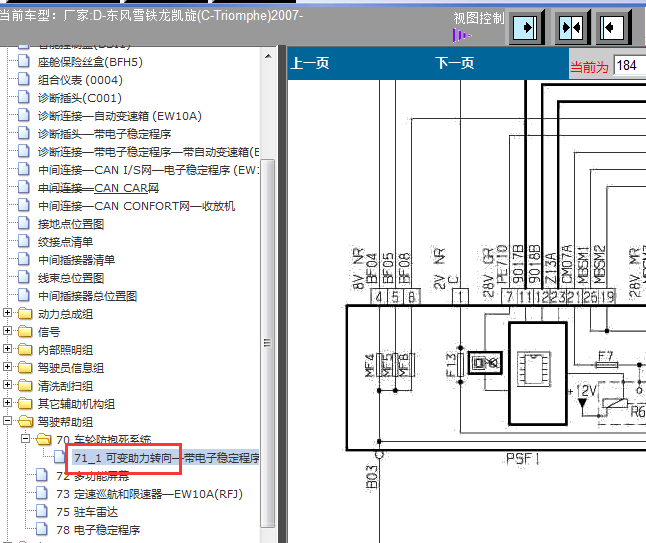Click the right-arrow view control button

click(526, 28)
